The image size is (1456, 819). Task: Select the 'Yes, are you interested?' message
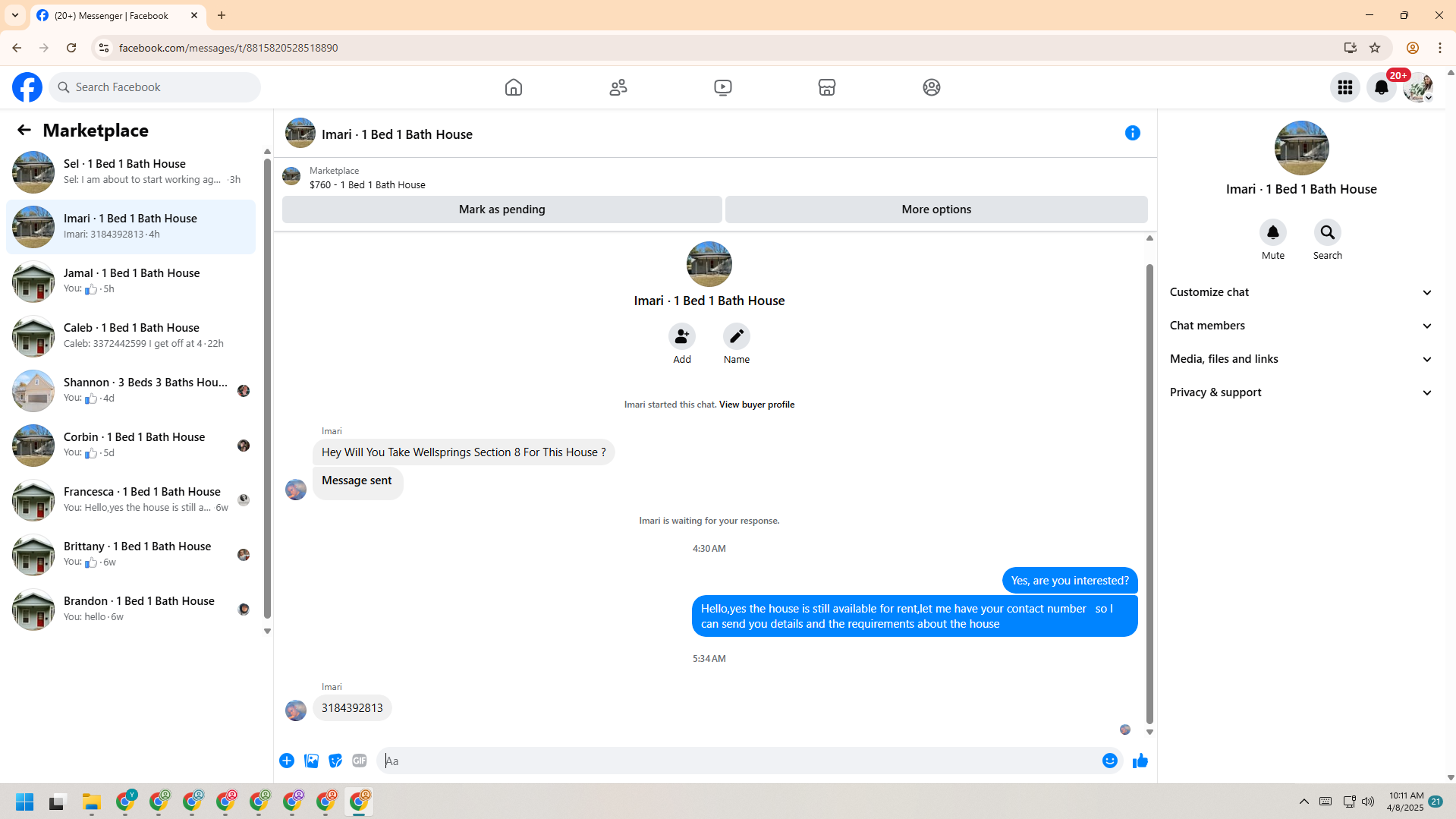1070,581
